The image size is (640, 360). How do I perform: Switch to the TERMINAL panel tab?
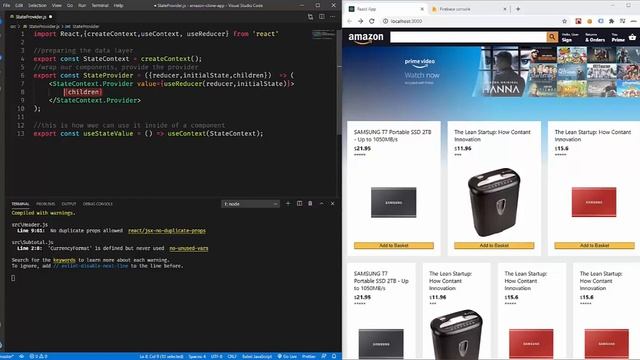tap(20, 204)
